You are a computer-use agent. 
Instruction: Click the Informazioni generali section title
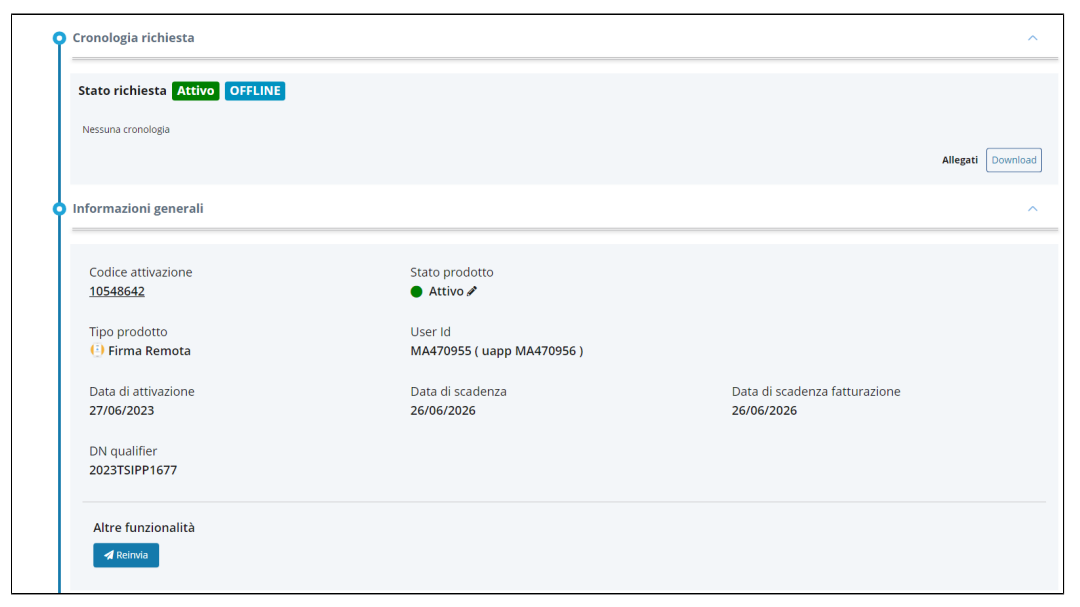point(138,209)
